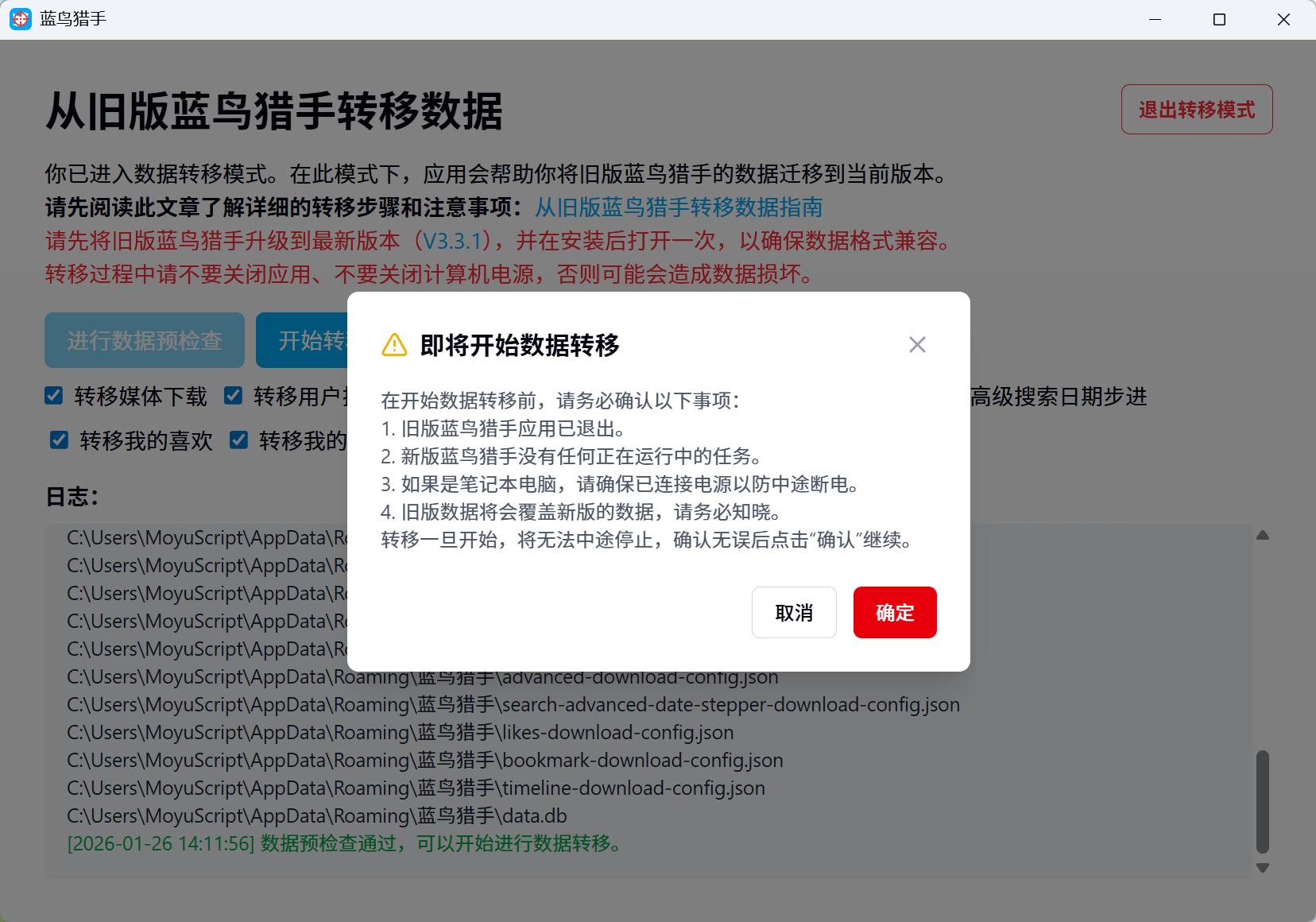1316x922 pixels.
Task: Click the 取消 cancel button
Action: (x=793, y=612)
